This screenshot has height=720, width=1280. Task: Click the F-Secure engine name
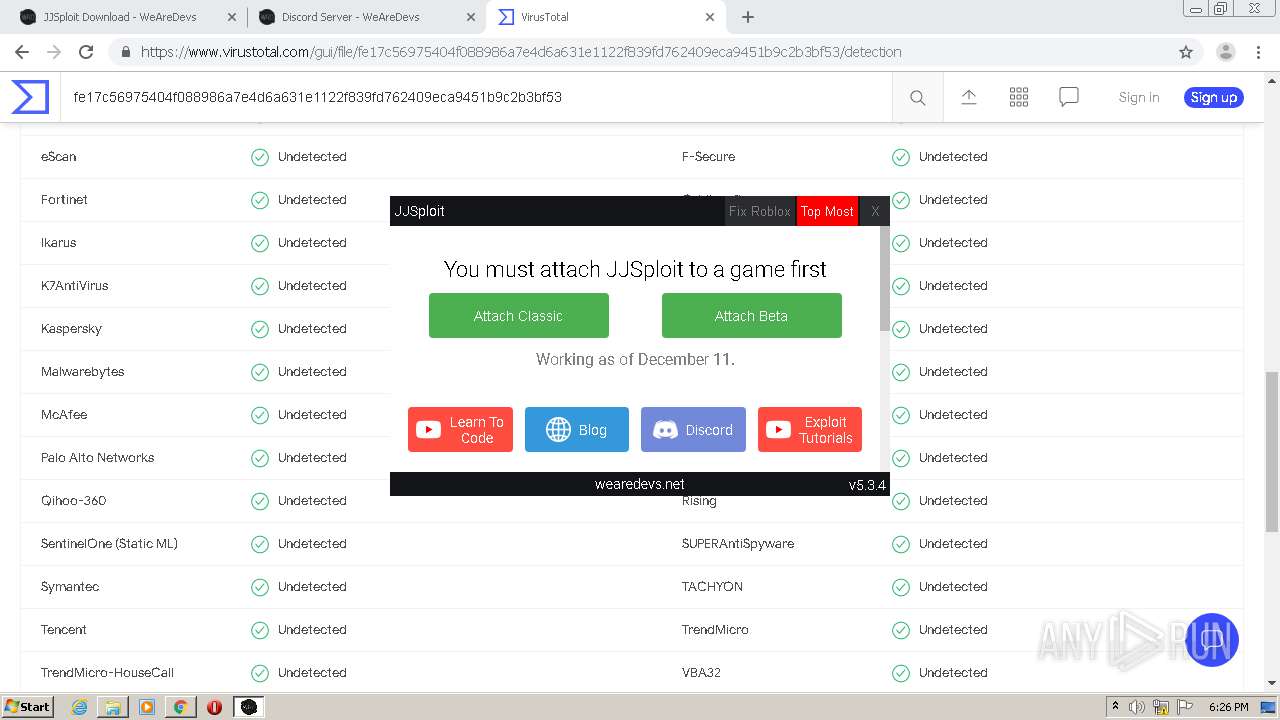coord(709,157)
